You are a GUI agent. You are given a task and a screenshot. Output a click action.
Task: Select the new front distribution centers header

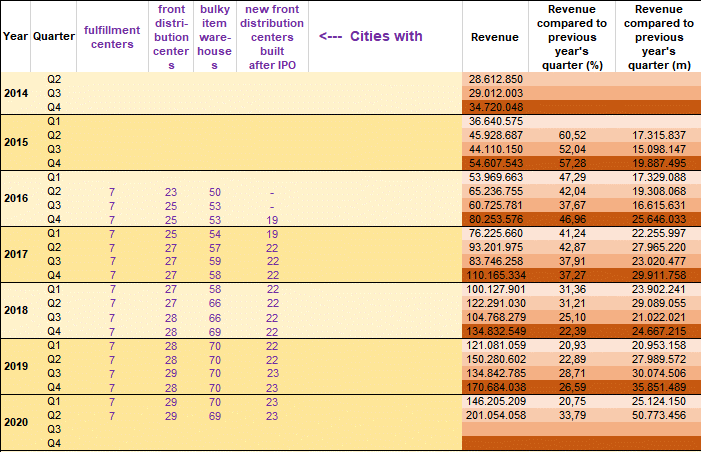[272, 37]
